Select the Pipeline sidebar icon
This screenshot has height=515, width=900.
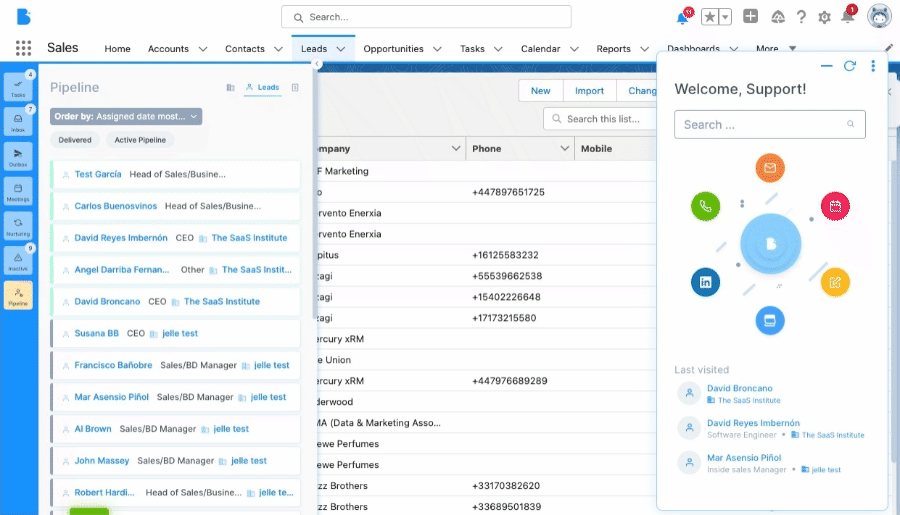tap(18, 295)
